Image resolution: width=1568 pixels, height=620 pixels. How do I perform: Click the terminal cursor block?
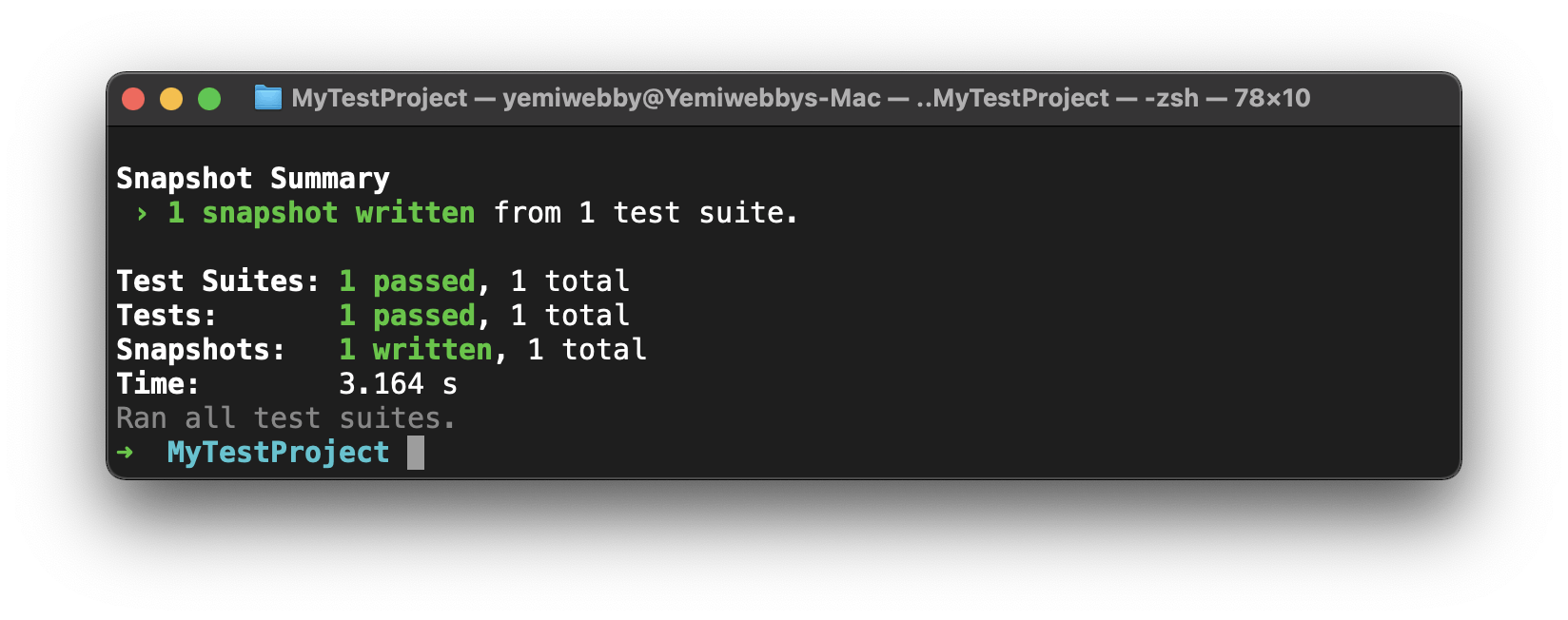point(416,452)
